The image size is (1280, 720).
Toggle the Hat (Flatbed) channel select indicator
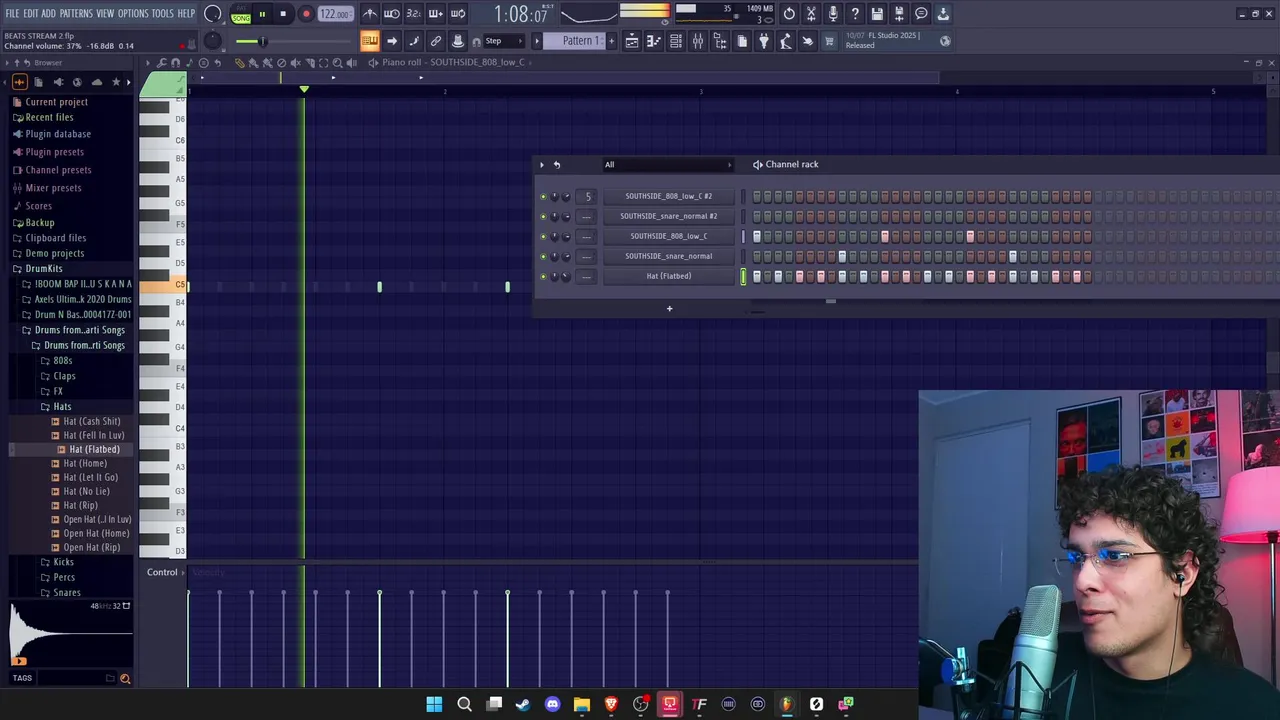(x=743, y=276)
